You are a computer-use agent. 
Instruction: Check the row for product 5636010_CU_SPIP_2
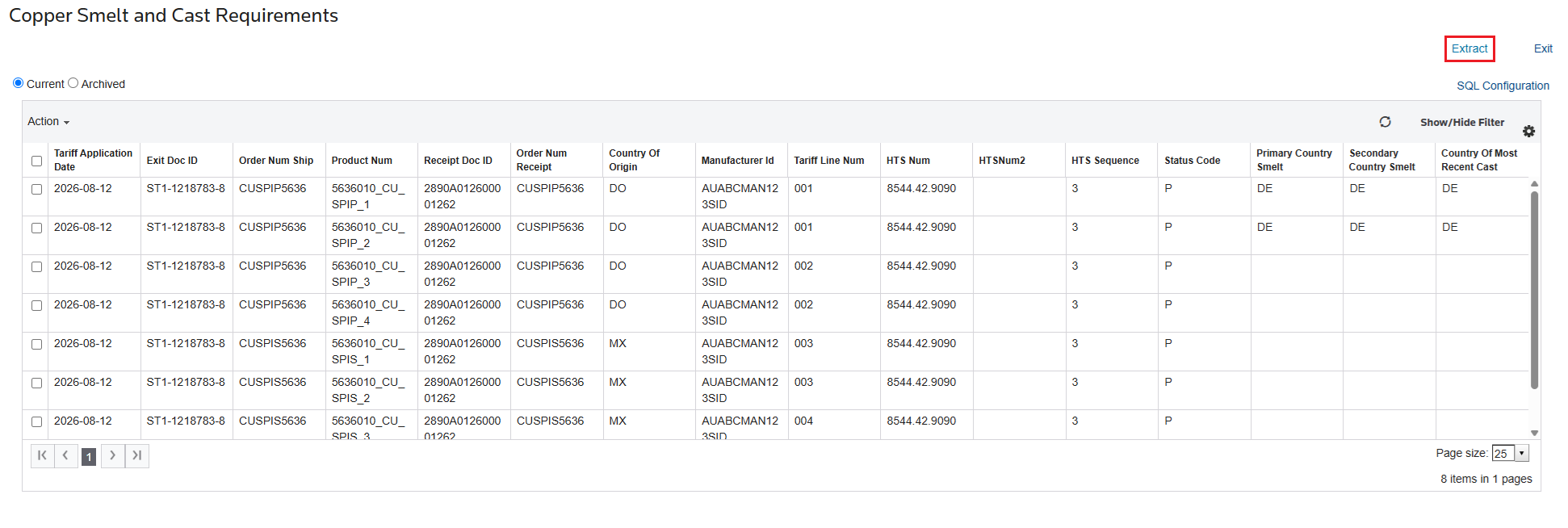pos(36,228)
